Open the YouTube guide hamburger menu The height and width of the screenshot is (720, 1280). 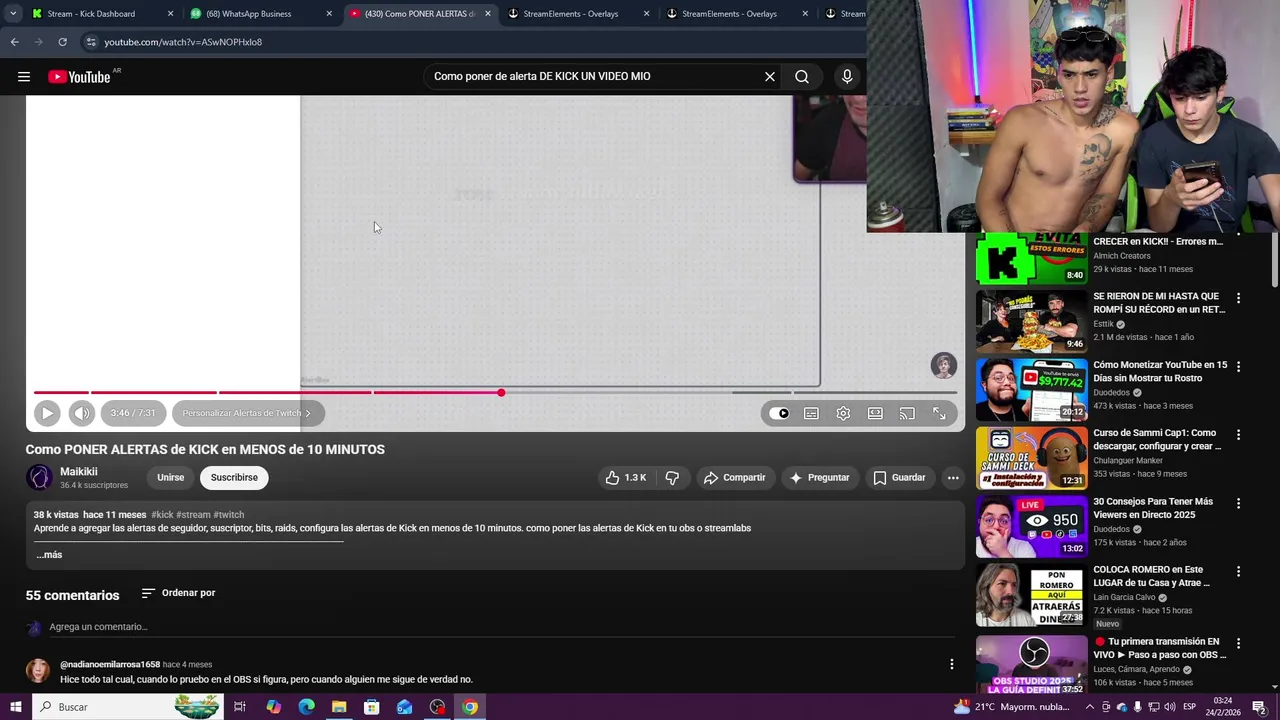24,77
